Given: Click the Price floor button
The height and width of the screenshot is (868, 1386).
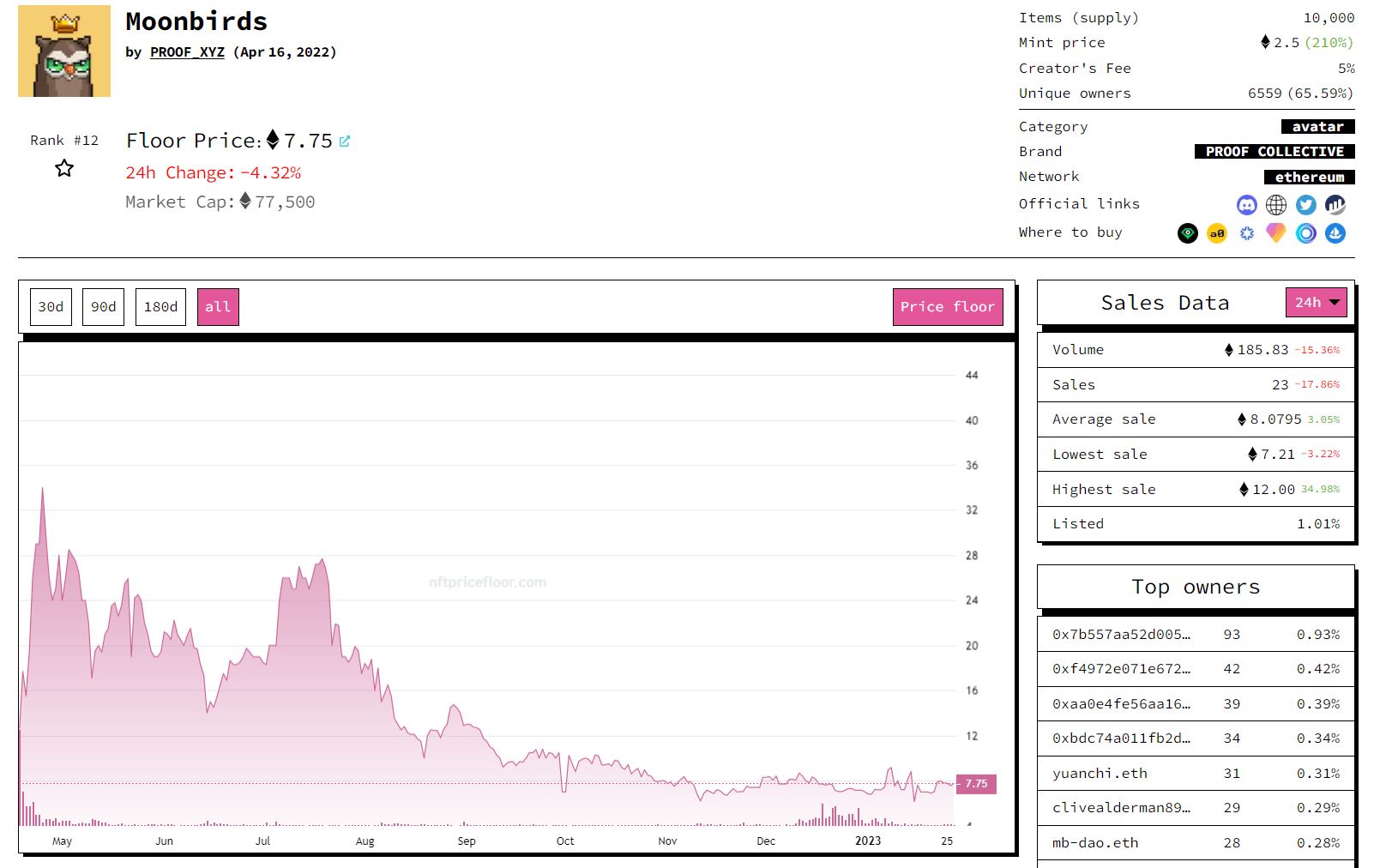Looking at the screenshot, I should pyautogui.click(x=948, y=307).
